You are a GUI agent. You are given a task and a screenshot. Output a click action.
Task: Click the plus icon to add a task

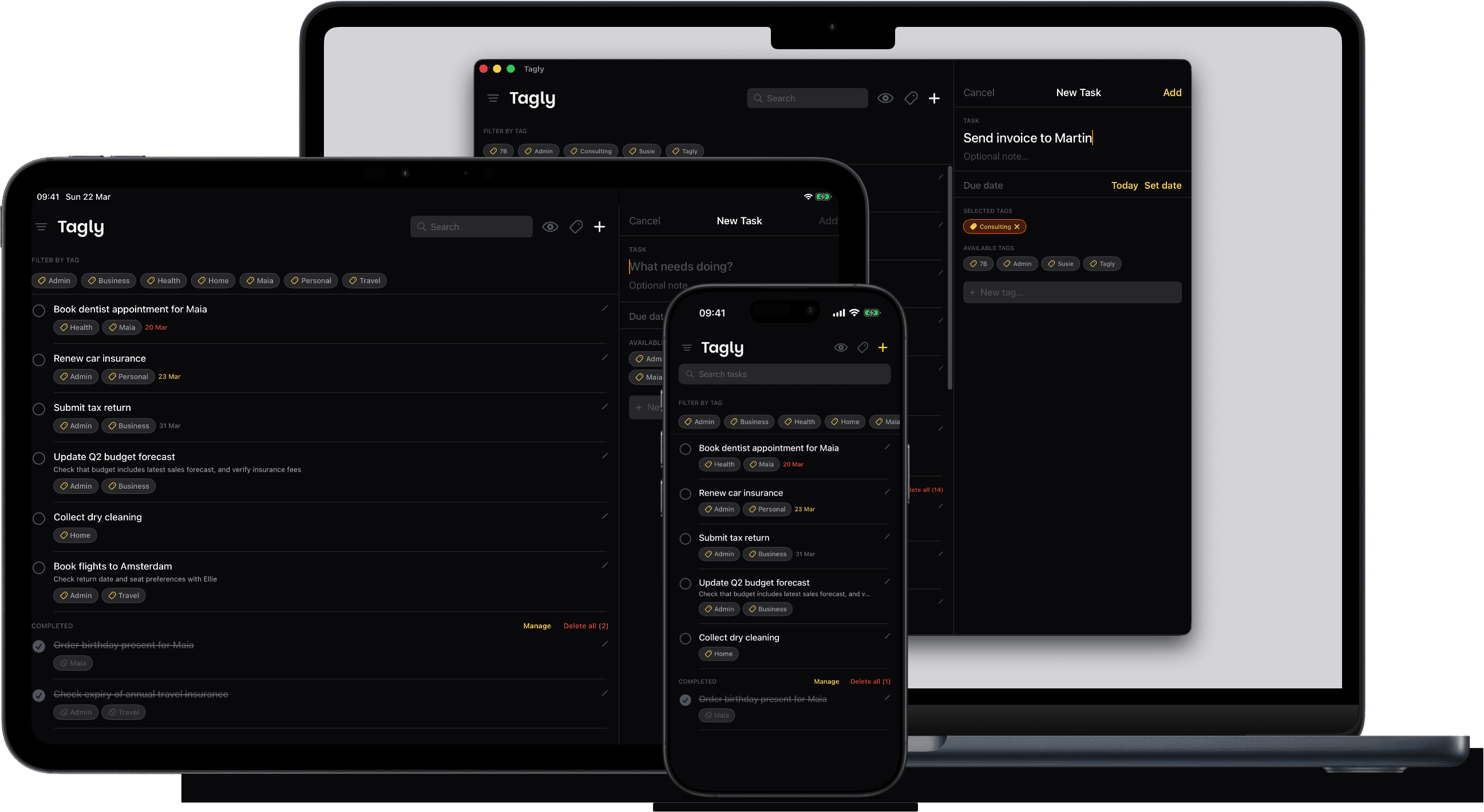coord(600,227)
